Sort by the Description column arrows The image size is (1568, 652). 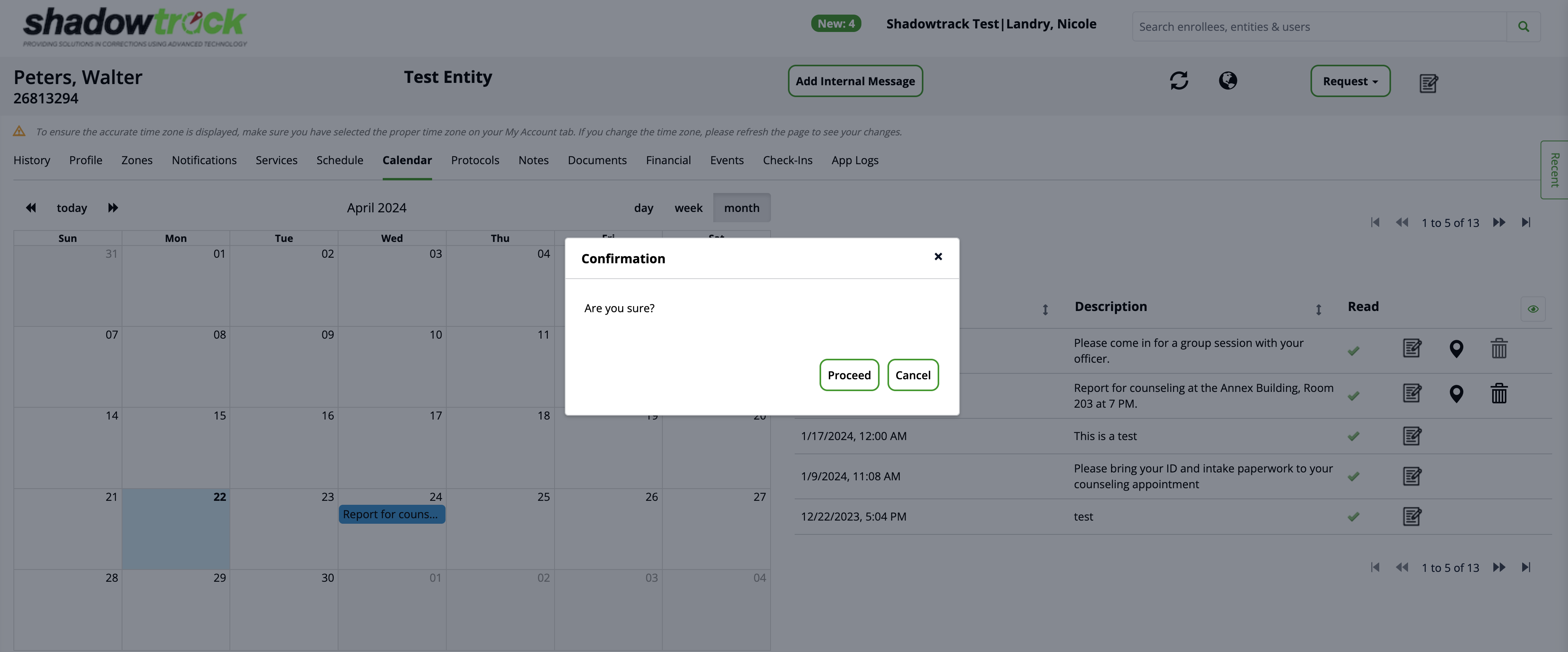[1318, 309]
